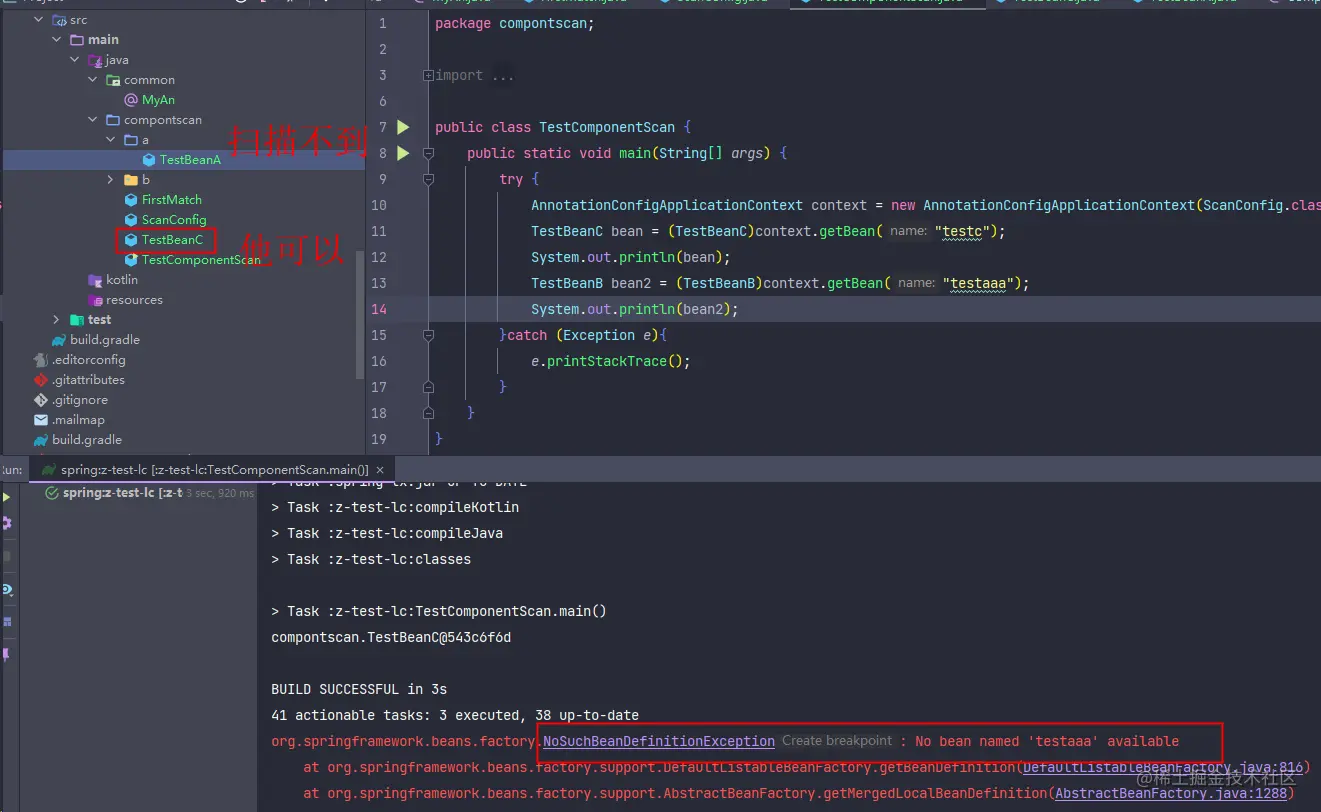Click the Create breakpoint link
This screenshot has height=812, width=1321.
pyautogui.click(x=836, y=741)
